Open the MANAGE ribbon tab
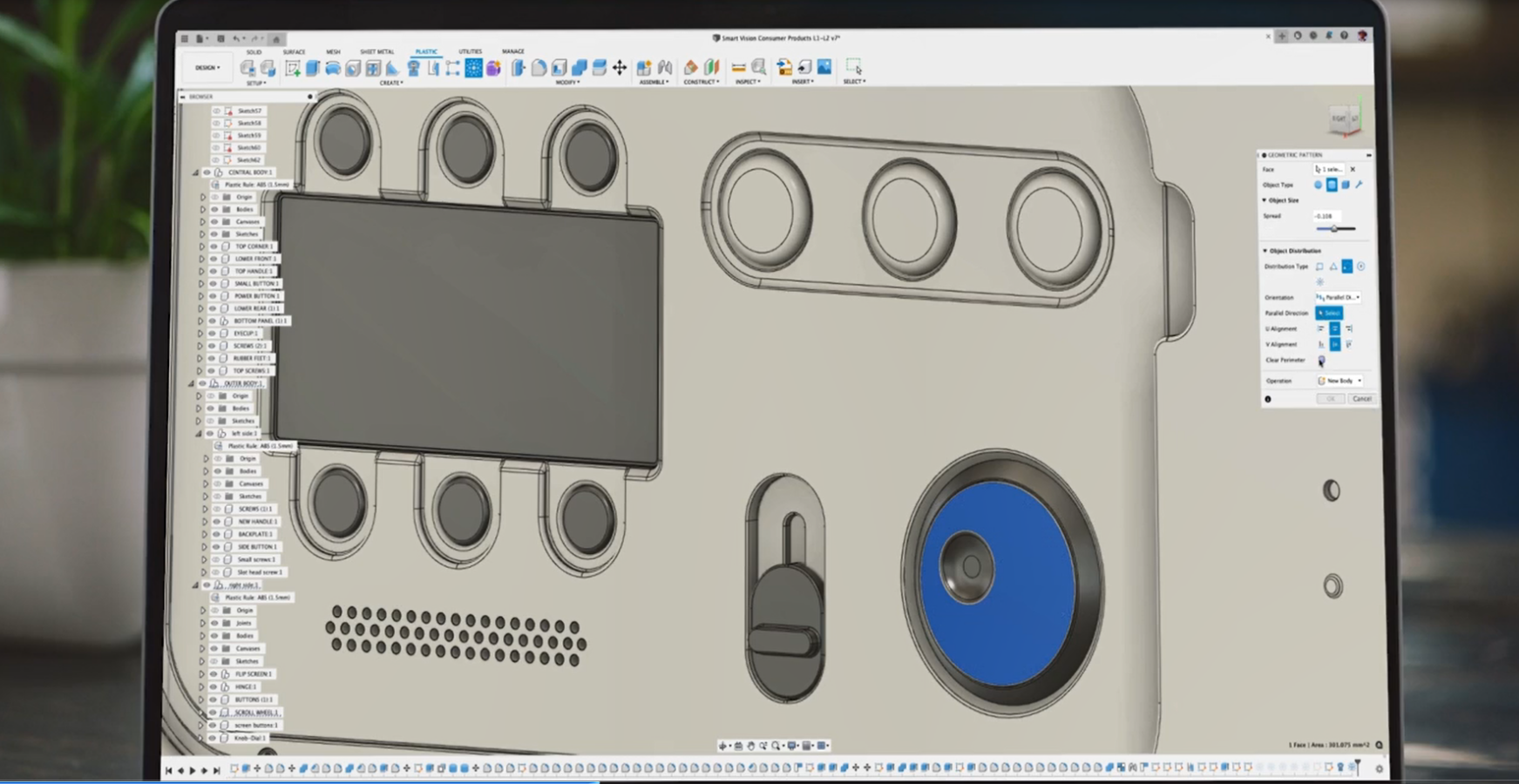This screenshot has width=1519, height=784. (x=512, y=51)
